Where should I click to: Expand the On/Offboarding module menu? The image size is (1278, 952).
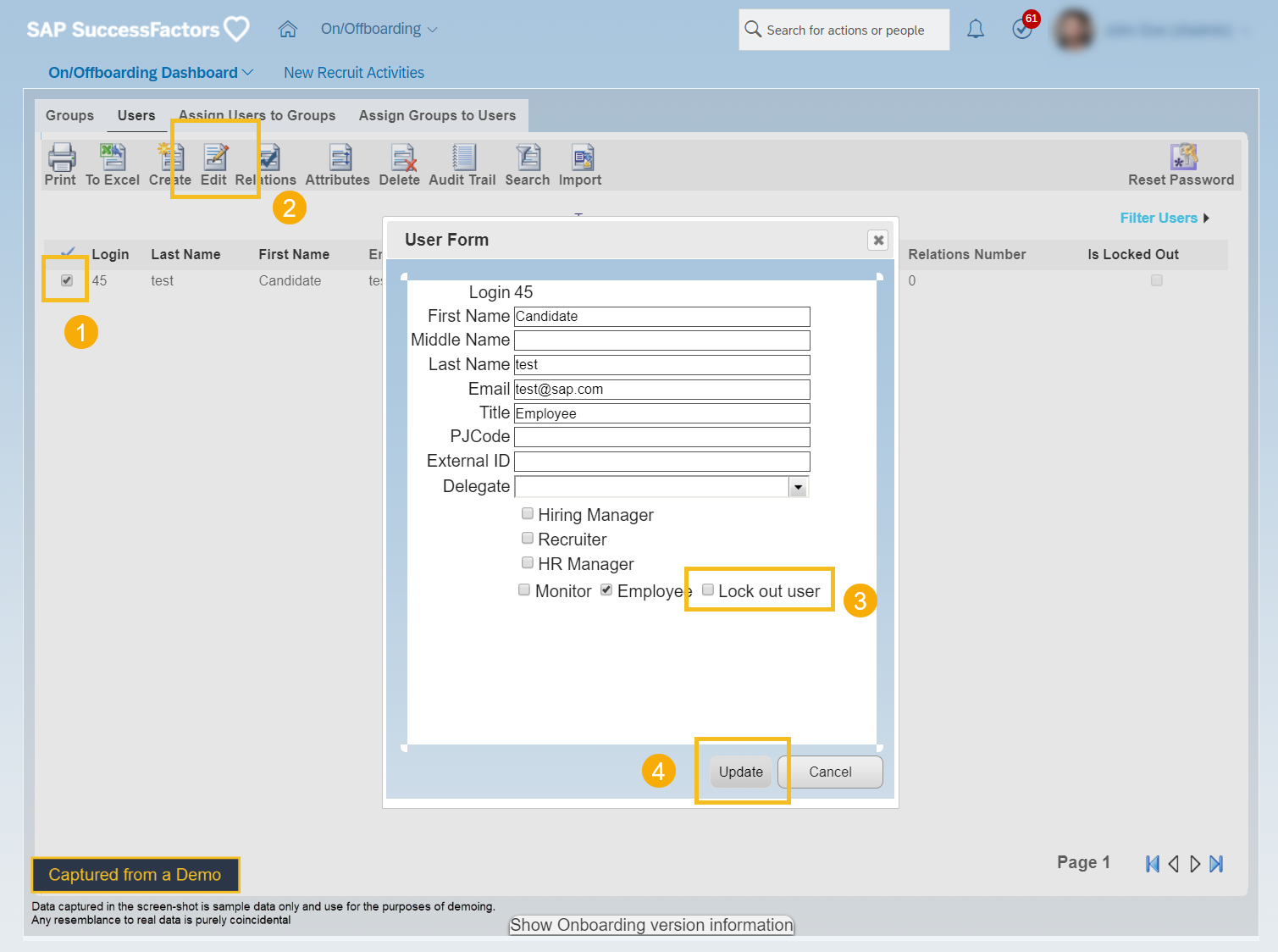click(379, 29)
